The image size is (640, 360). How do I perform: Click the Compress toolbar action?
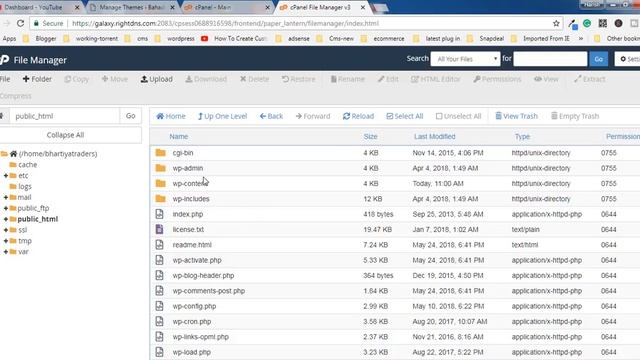click(16, 96)
